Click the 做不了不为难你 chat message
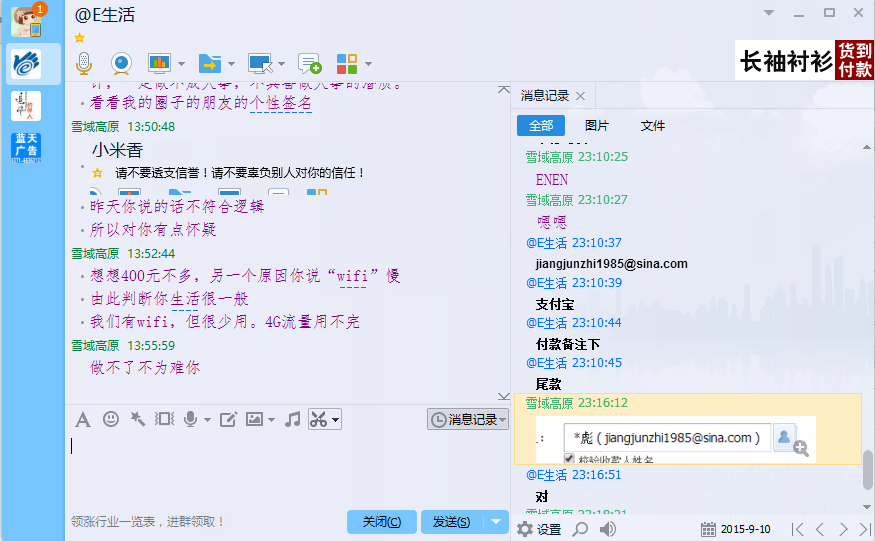The image size is (875, 541). (145, 367)
